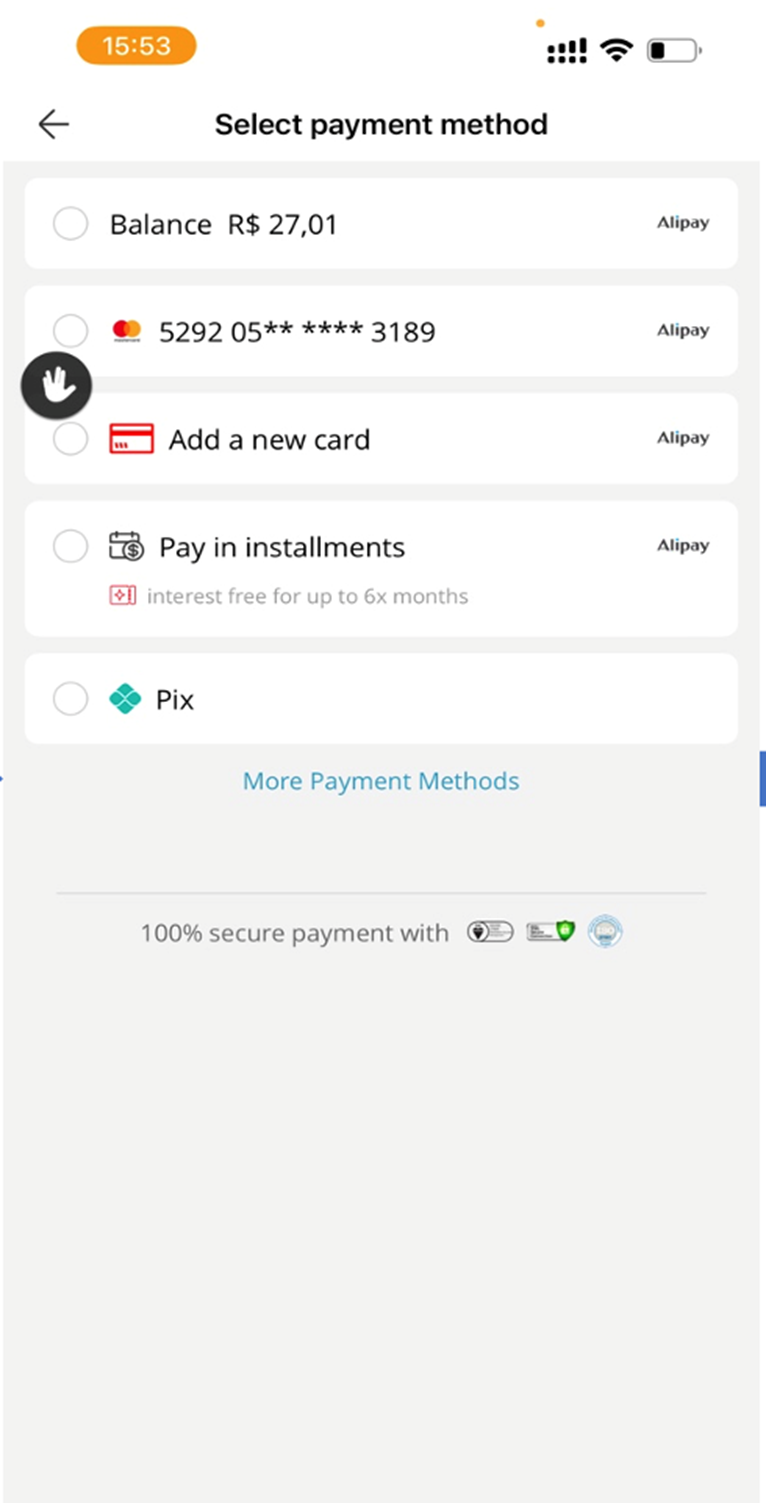Click the 15:53 orange time pill

pos(136,46)
